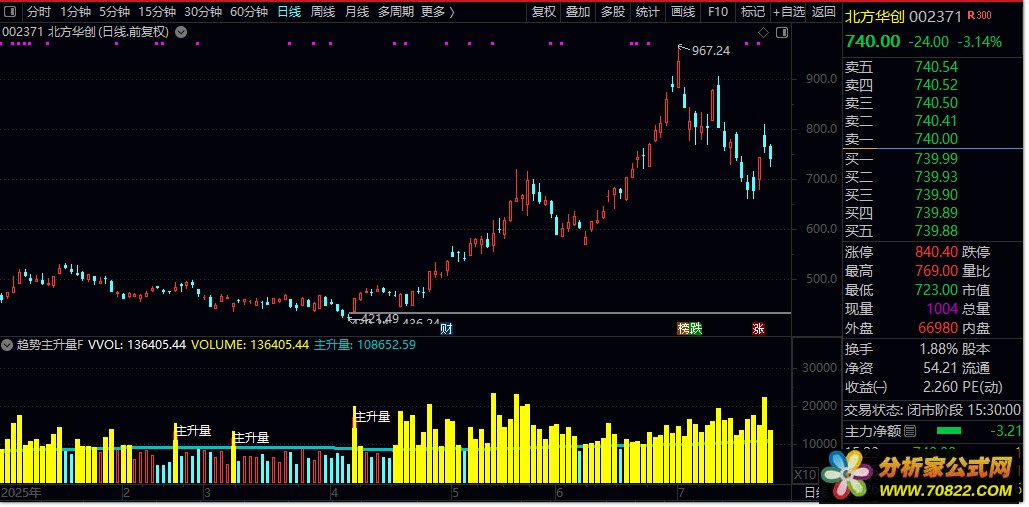This screenshot has height=507, width=1029.
Task: Click the green 主力净额 progress bar
Action: tap(948, 431)
